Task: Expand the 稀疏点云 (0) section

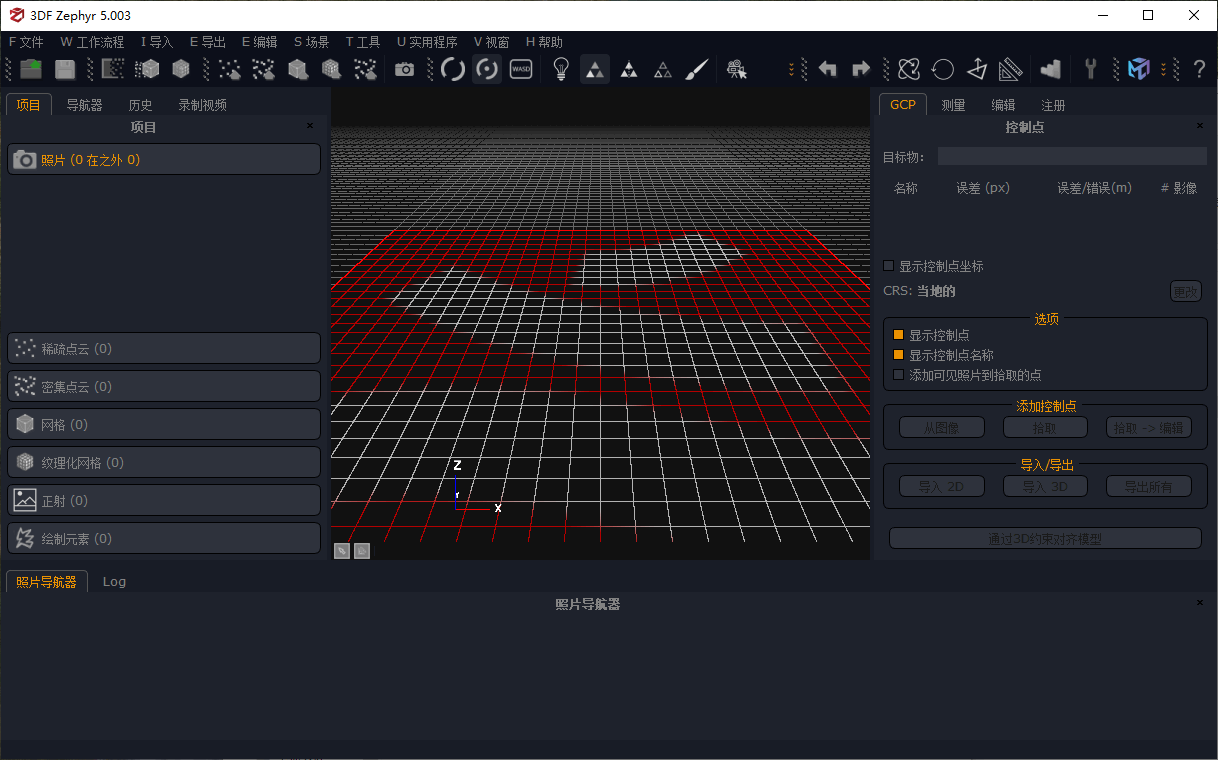Action: (x=164, y=349)
